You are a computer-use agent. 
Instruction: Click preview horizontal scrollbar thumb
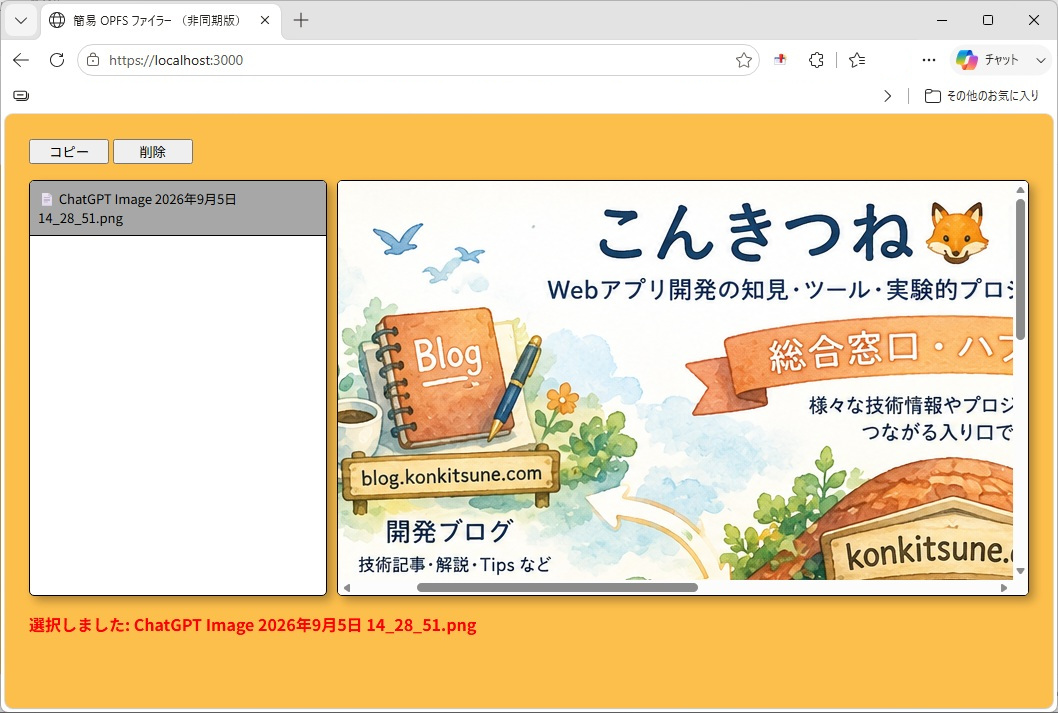(557, 588)
